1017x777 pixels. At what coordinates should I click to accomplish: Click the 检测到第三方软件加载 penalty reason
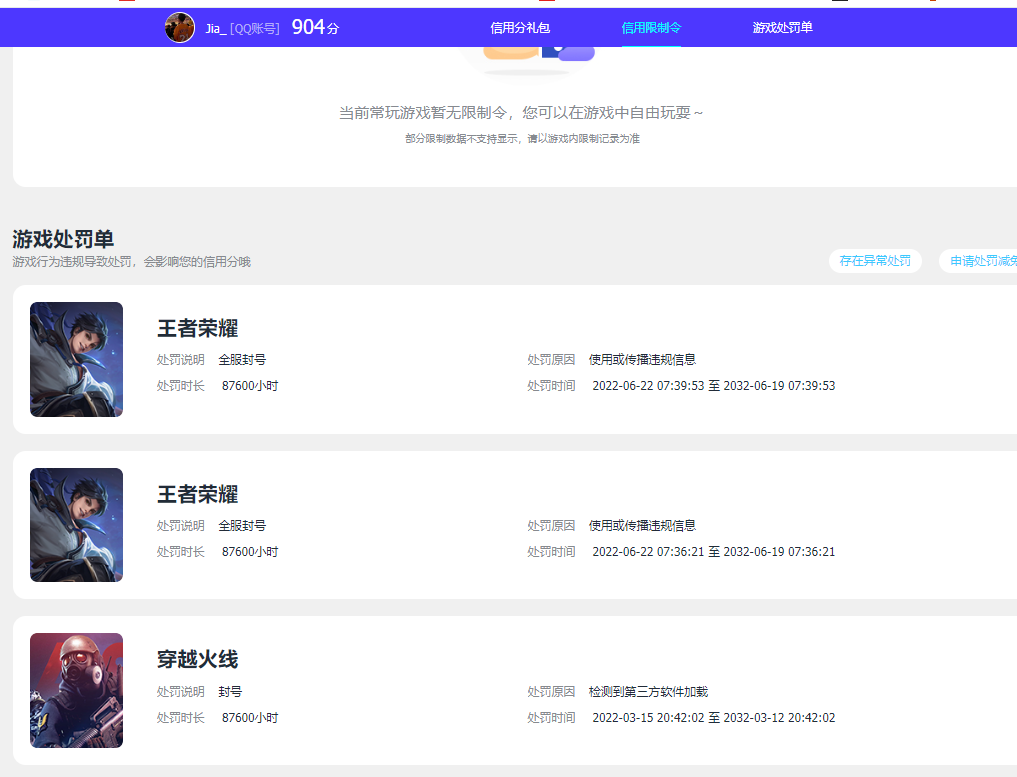[648, 692]
